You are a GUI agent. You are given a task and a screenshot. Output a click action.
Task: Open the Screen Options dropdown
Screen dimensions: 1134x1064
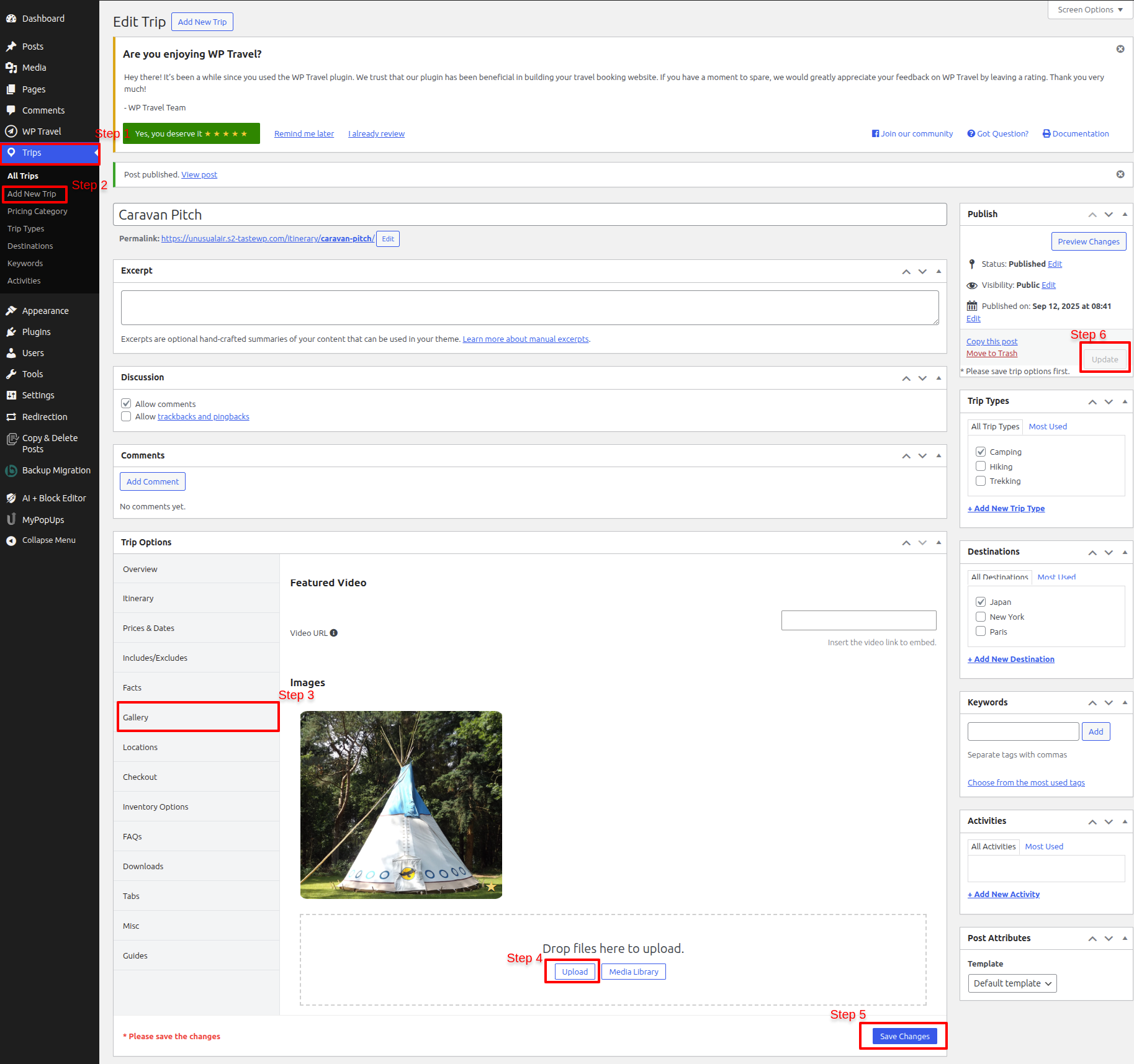[x=1091, y=9]
